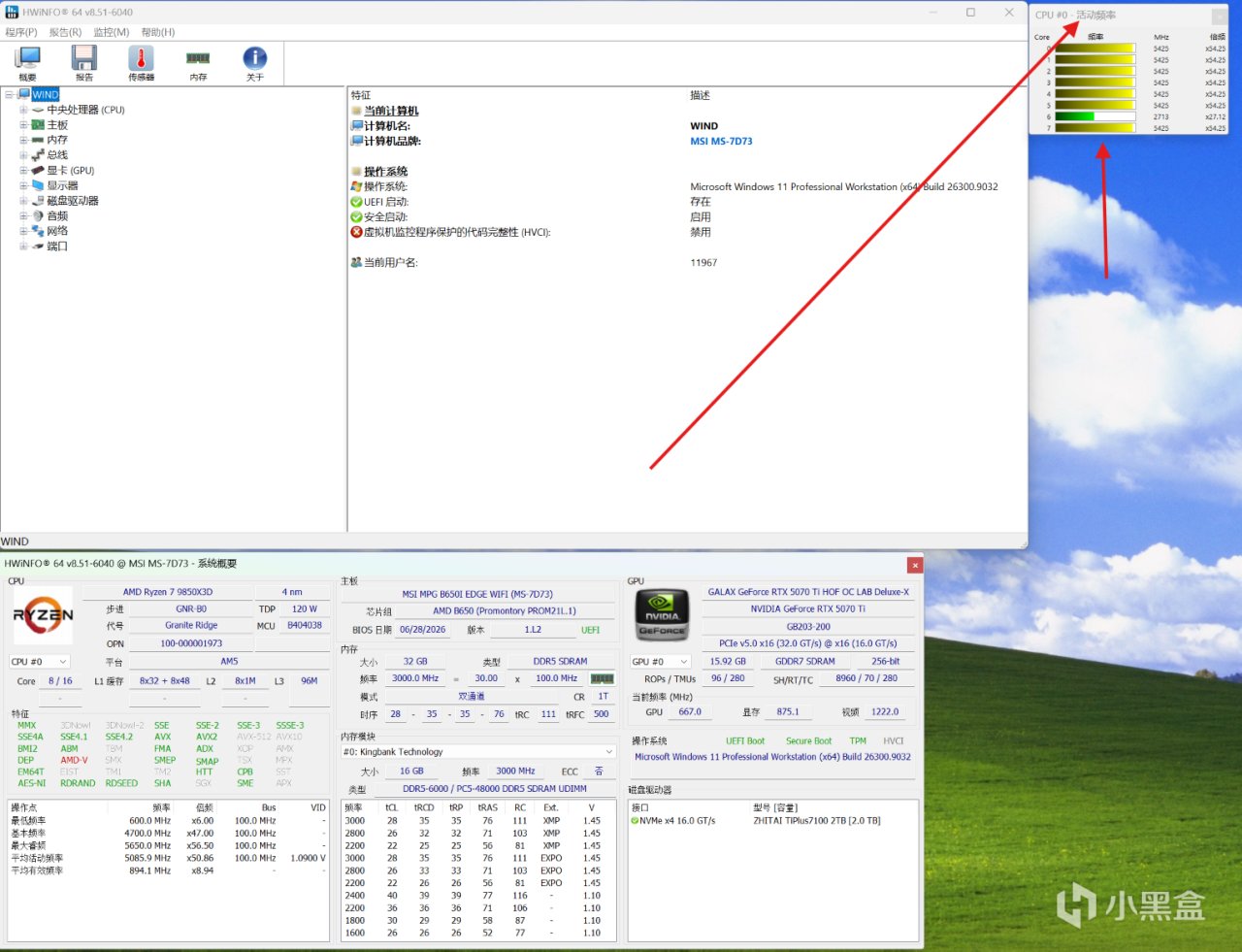The height and width of the screenshot is (952, 1242).
Task: Maximize the HWiNFO main window
Action: tap(970, 13)
